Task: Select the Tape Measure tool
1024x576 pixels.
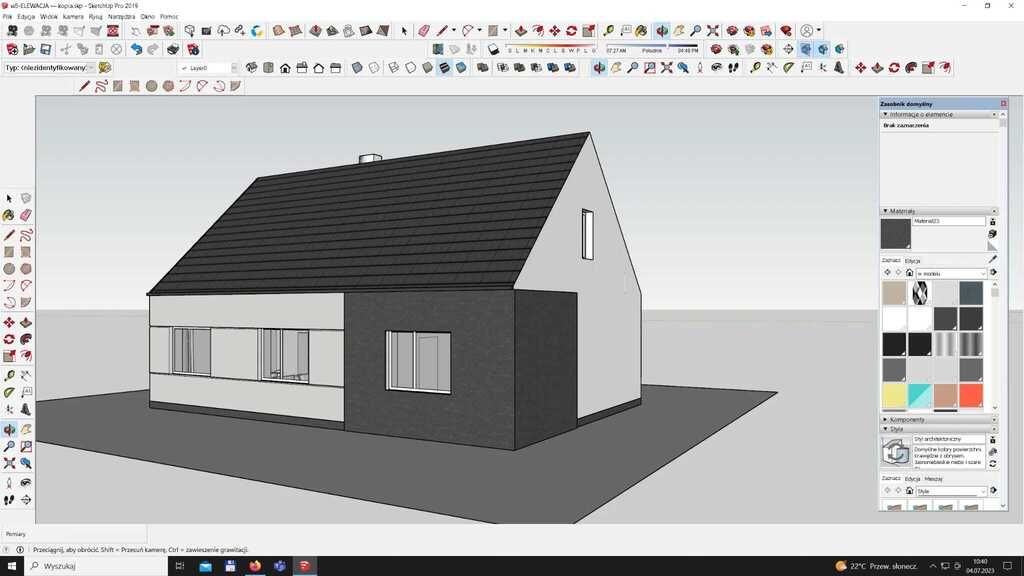Action: 9,376
